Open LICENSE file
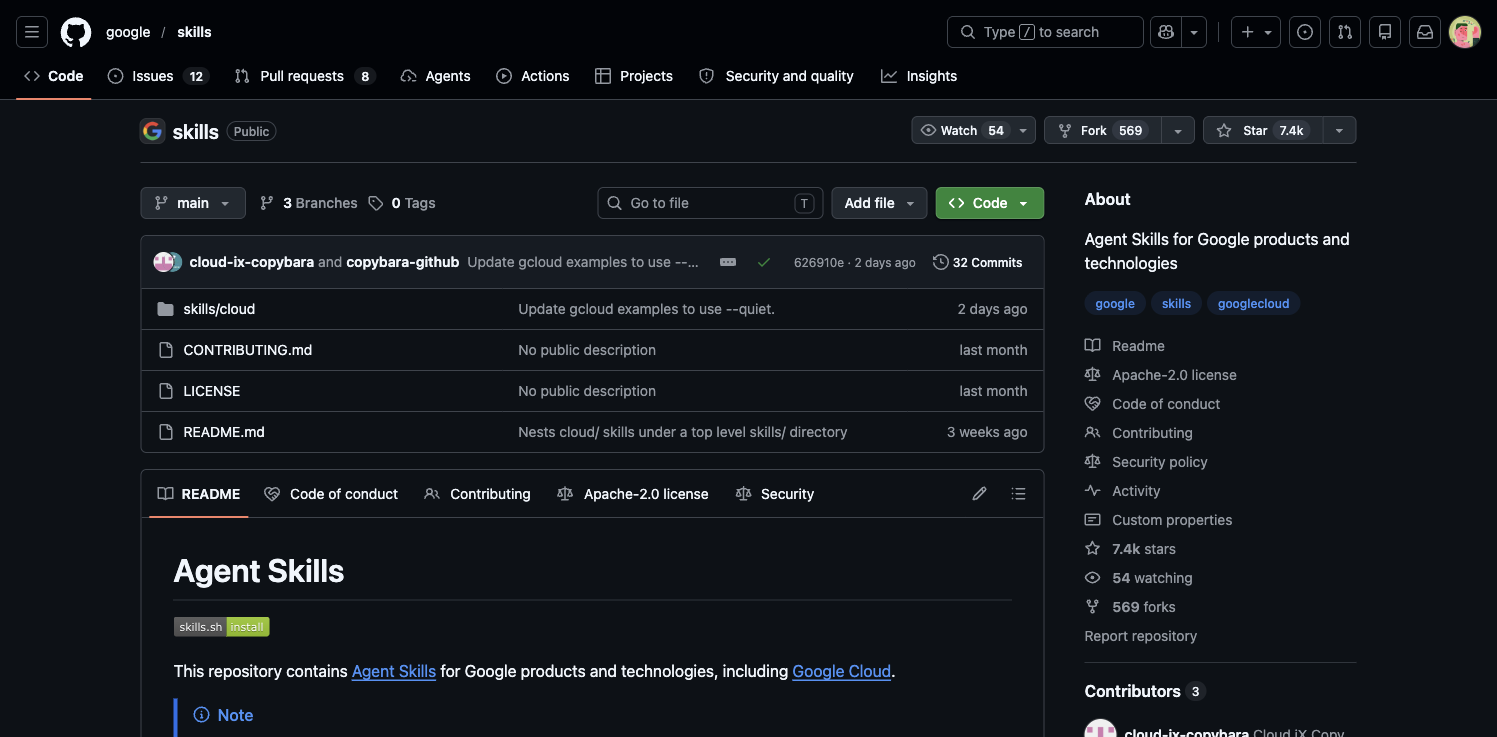 click(212, 391)
